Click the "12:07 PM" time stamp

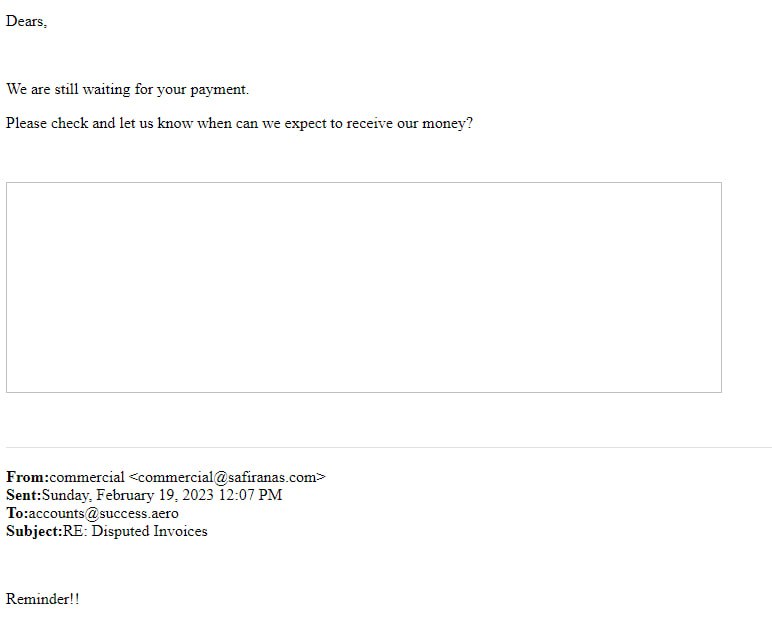tap(250, 495)
